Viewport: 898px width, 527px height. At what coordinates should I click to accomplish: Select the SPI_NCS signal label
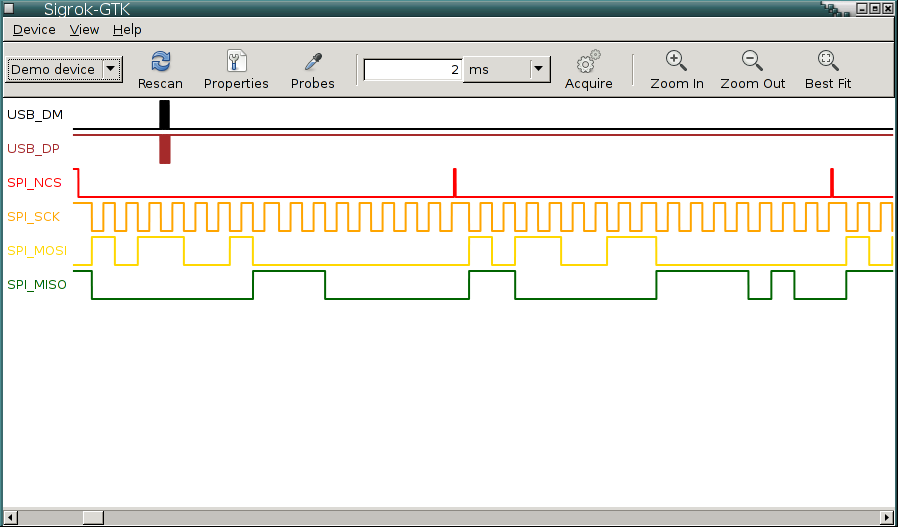[34, 183]
